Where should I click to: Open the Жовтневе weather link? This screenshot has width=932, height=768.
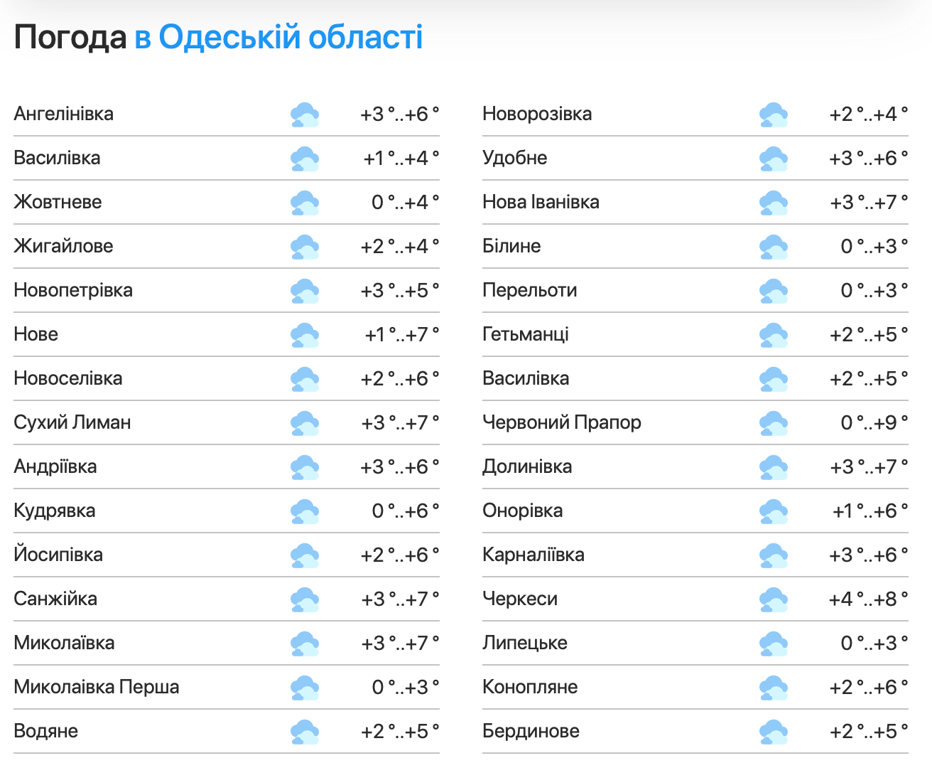[58, 202]
